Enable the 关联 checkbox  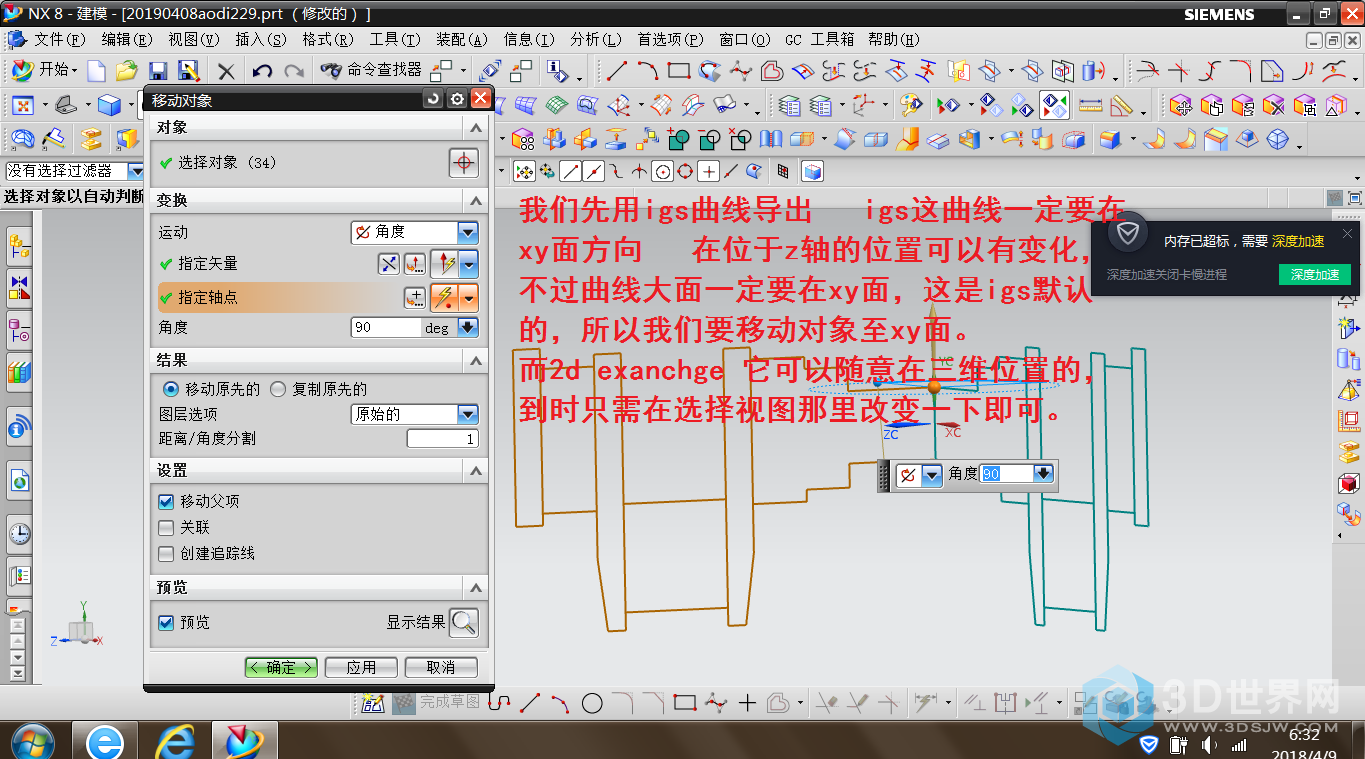point(167,527)
